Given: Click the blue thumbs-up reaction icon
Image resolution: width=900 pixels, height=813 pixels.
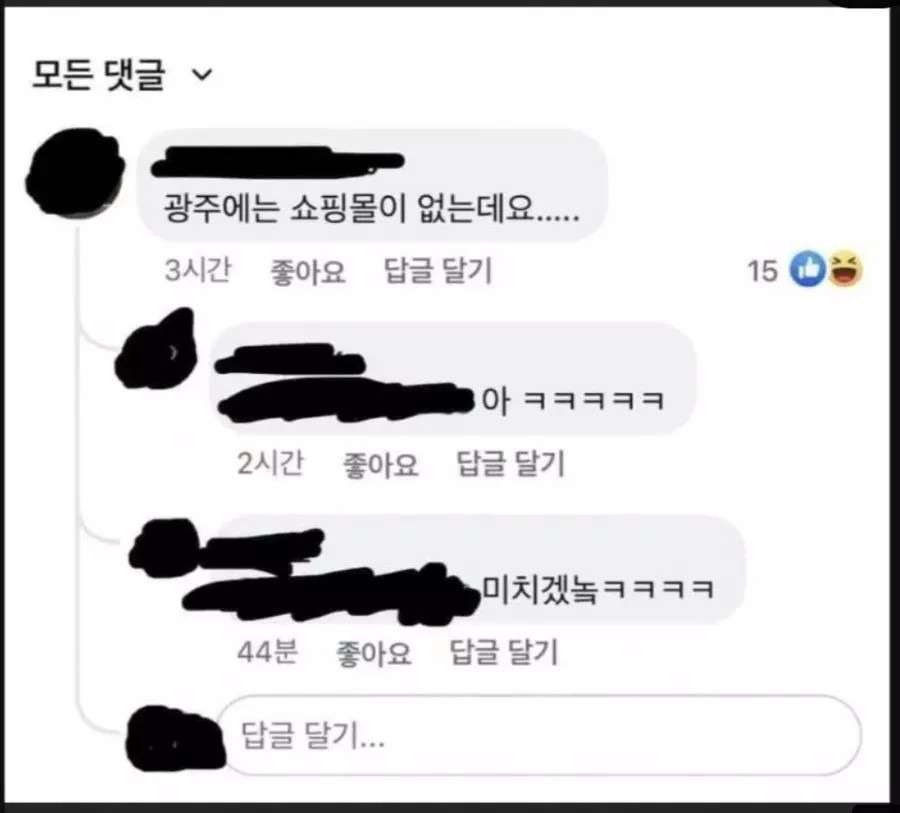Looking at the screenshot, I should pos(808,269).
